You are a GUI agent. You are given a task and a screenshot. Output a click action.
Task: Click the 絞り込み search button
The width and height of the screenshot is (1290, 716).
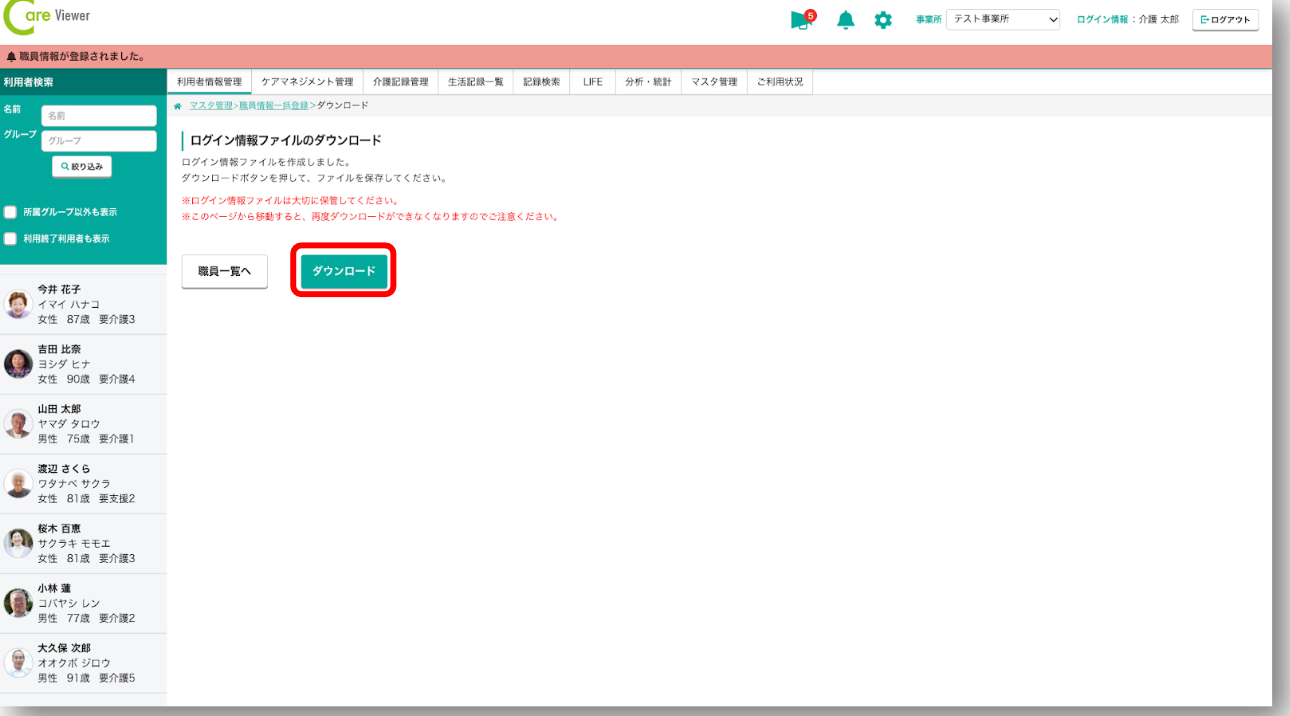click(82, 167)
